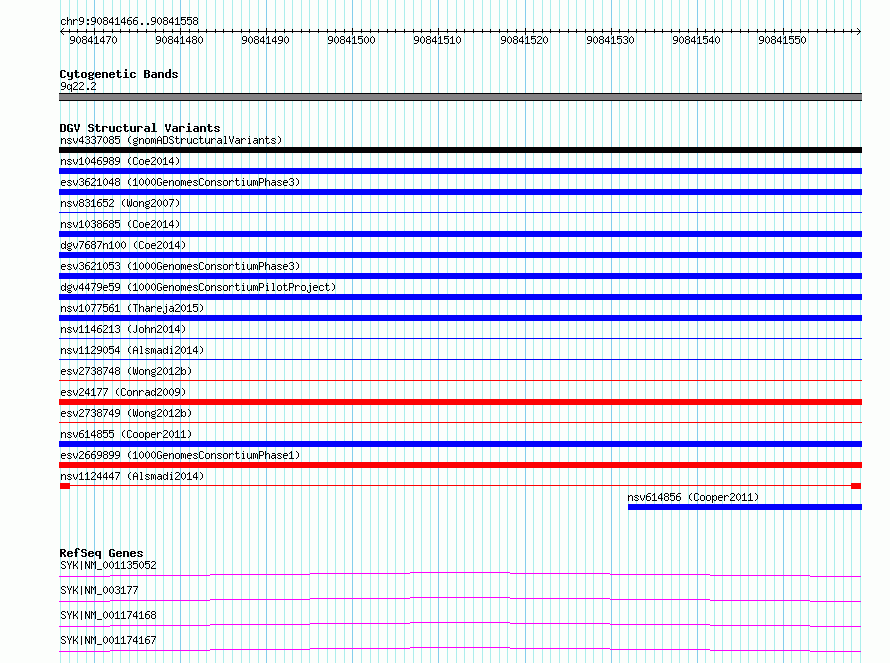
Task: Click the red esv24177 variant bar
Action: pyautogui.click(x=460, y=402)
